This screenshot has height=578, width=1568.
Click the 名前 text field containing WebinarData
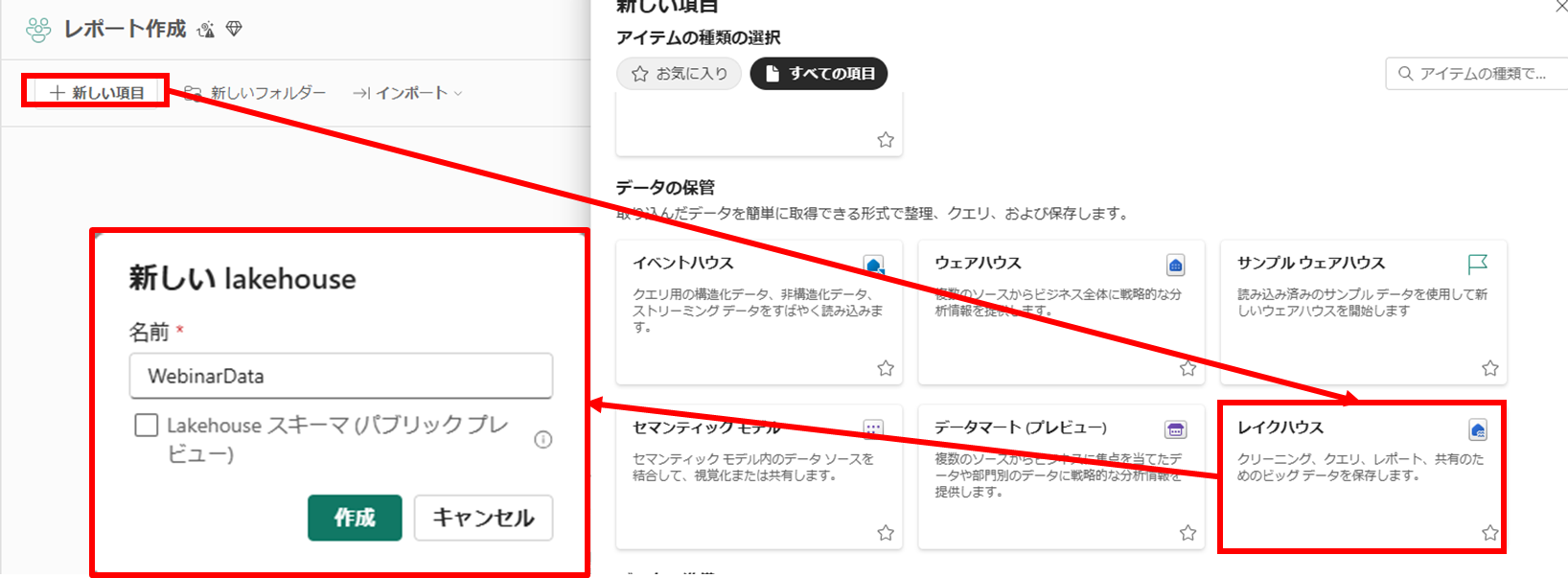(x=341, y=376)
